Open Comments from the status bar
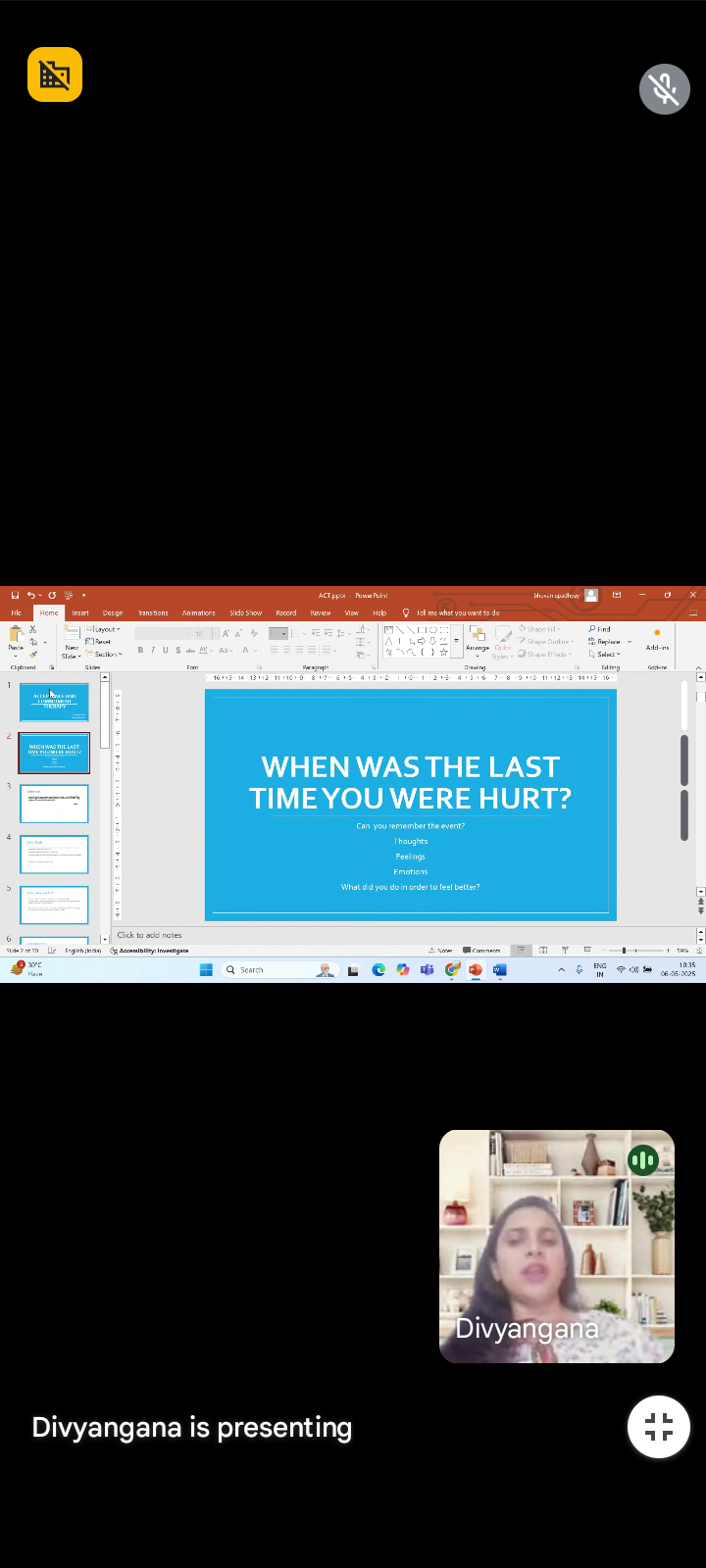Screen dimensions: 706x1568 point(481,951)
